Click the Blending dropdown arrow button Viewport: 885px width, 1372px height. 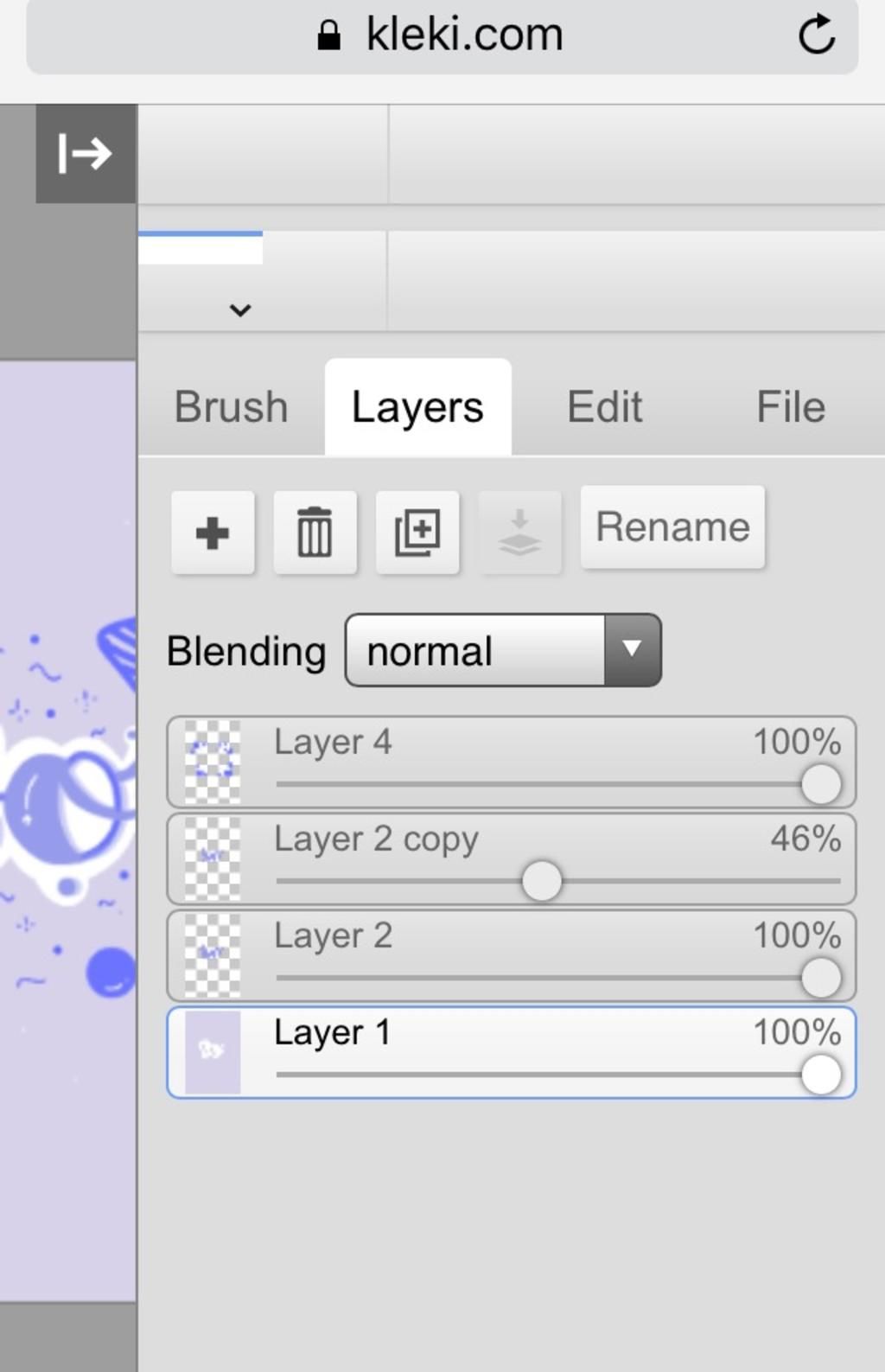[x=633, y=651]
